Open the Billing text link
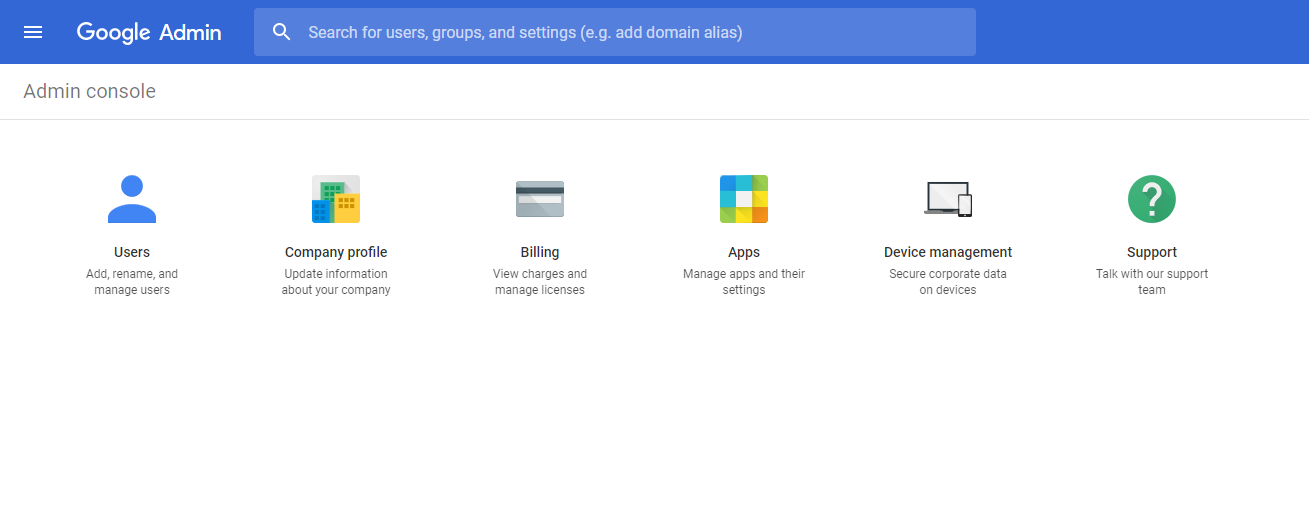Viewport: 1309px width, 525px height. coord(540,252)
